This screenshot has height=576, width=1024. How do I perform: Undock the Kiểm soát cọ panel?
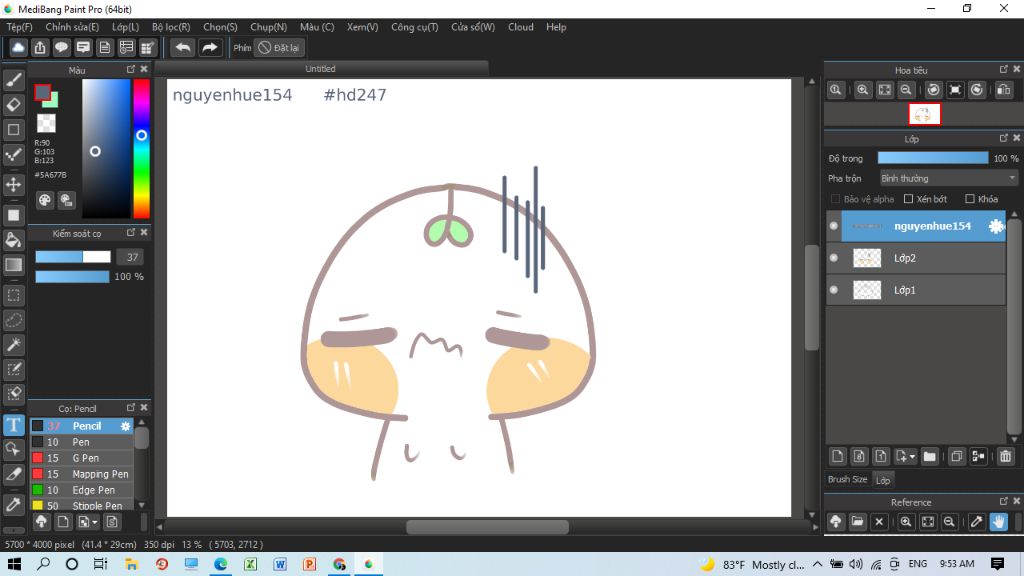coord(131,232)
